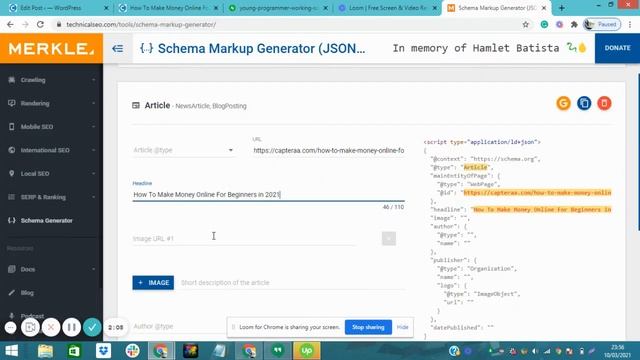Image resolution: width=640 pixels, height=360 pixels.
Task: Click the Paused profile button
Action: [602, 24]
